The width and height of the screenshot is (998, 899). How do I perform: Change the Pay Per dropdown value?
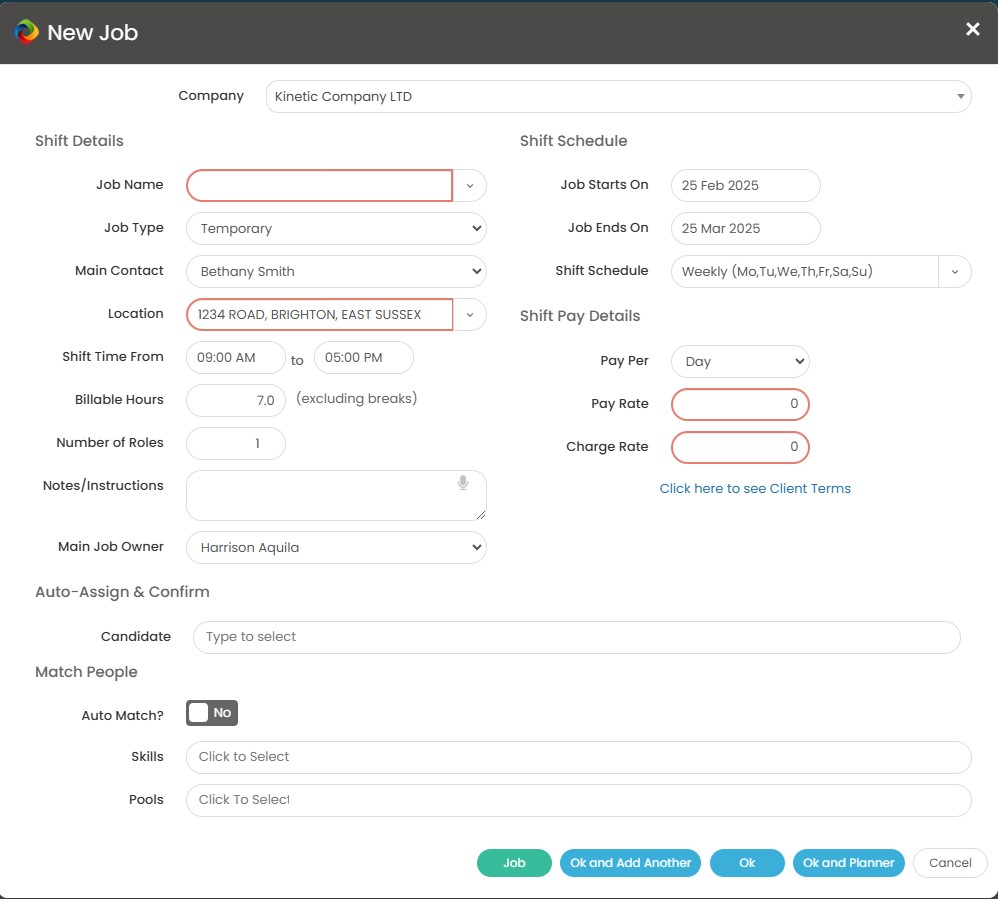(740, 362)
